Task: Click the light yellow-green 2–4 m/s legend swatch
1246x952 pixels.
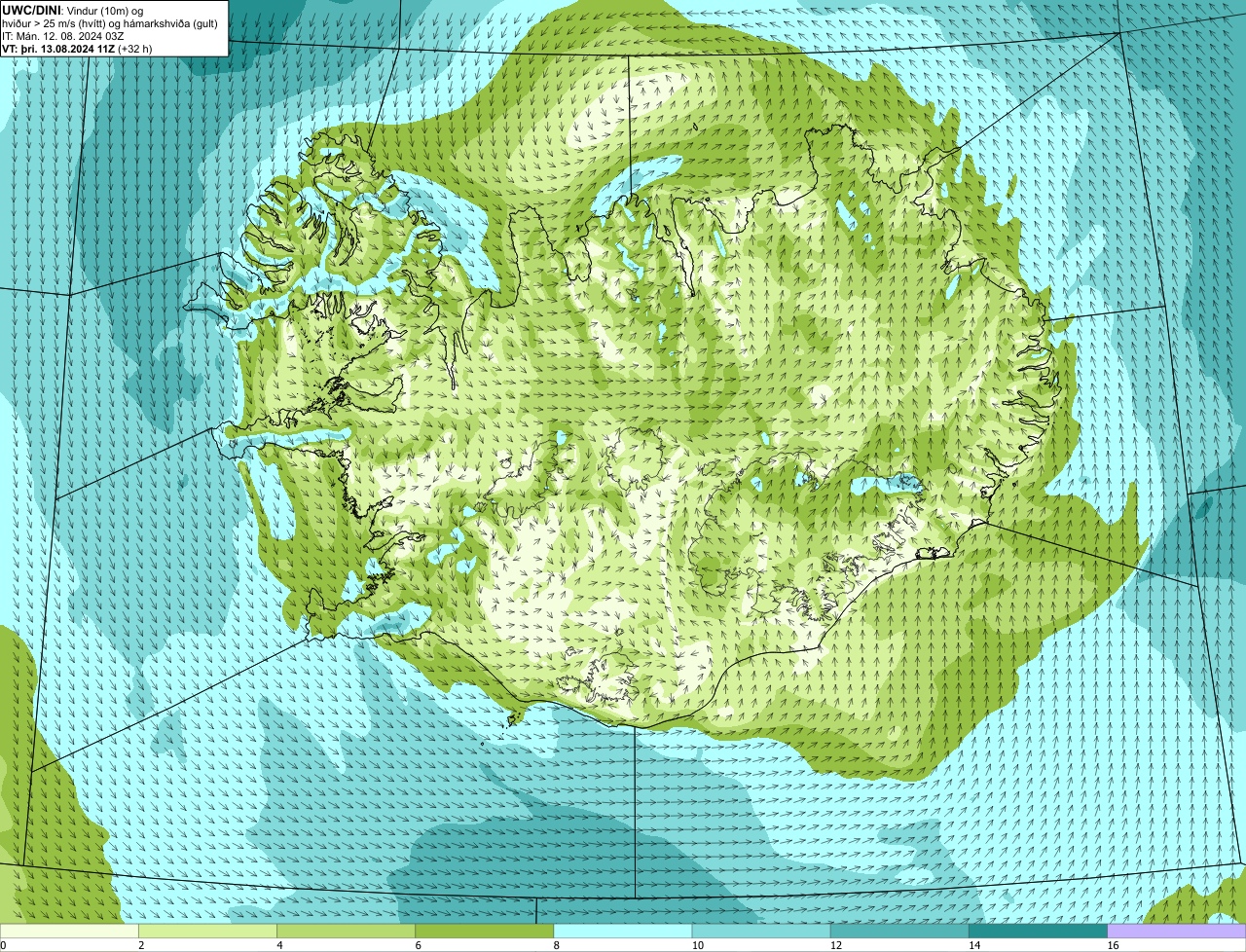Action: click(207, 932)
